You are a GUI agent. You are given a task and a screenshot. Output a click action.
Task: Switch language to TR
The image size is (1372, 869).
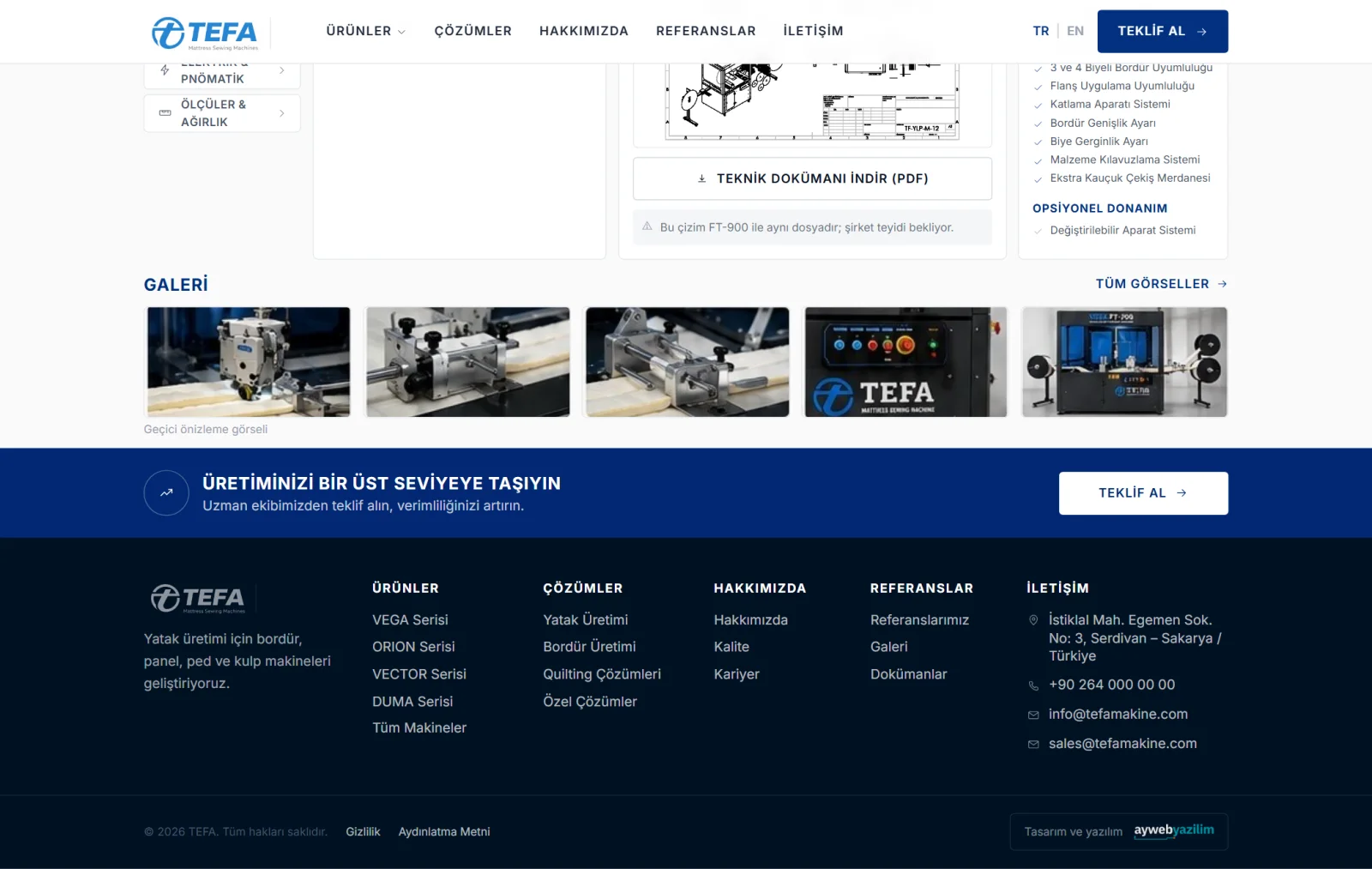pyautogui.click(x=1041, y=31)
